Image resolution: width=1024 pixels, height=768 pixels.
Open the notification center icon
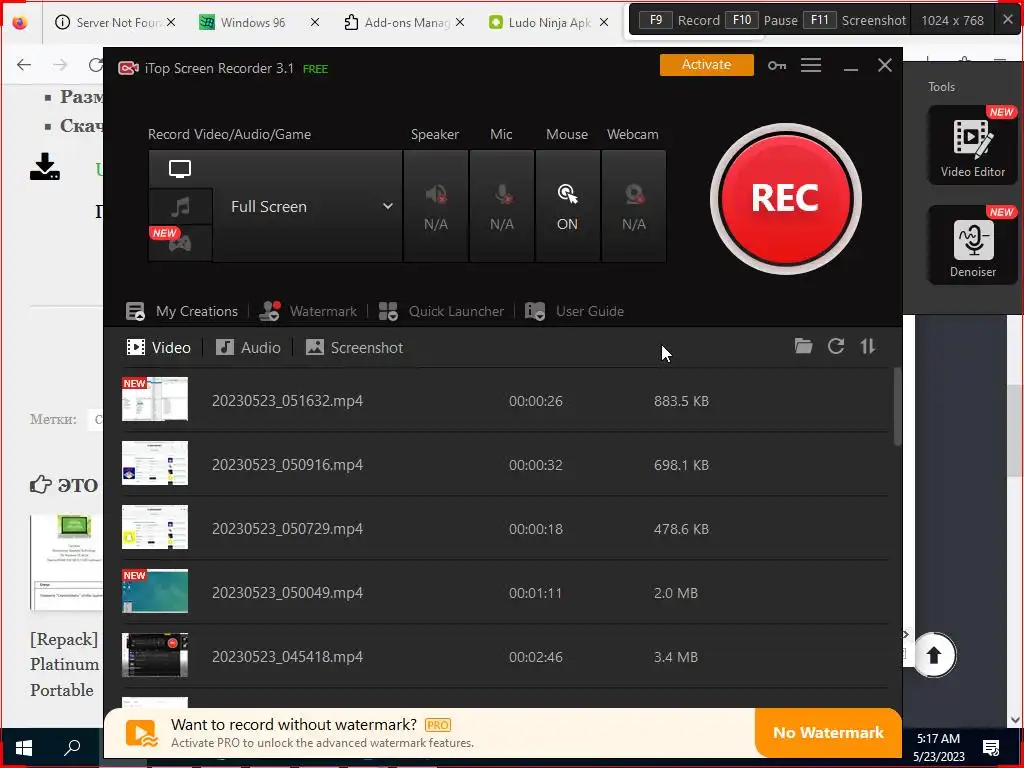(991, 747)
